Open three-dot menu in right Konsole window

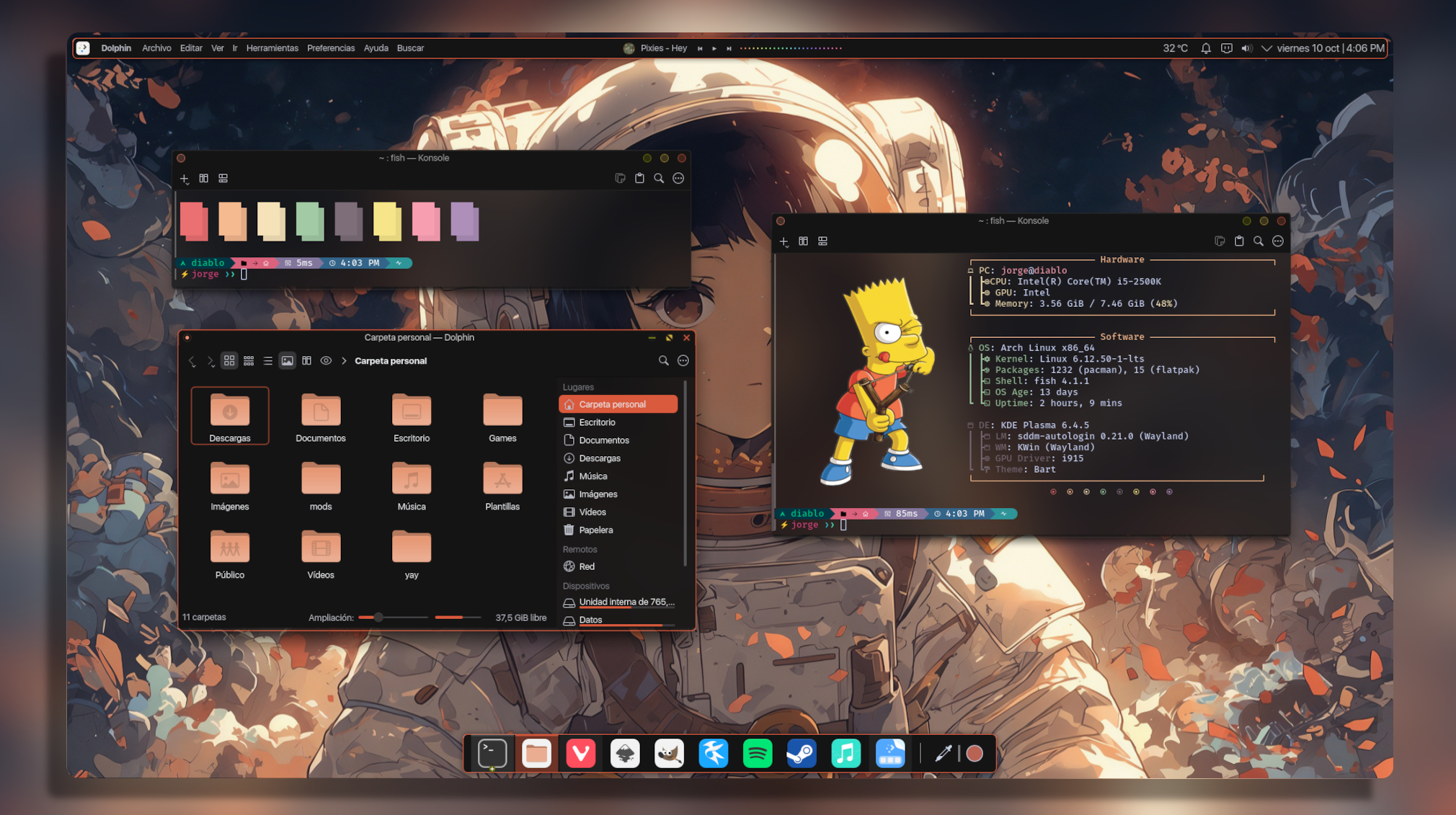(1278, 241)
